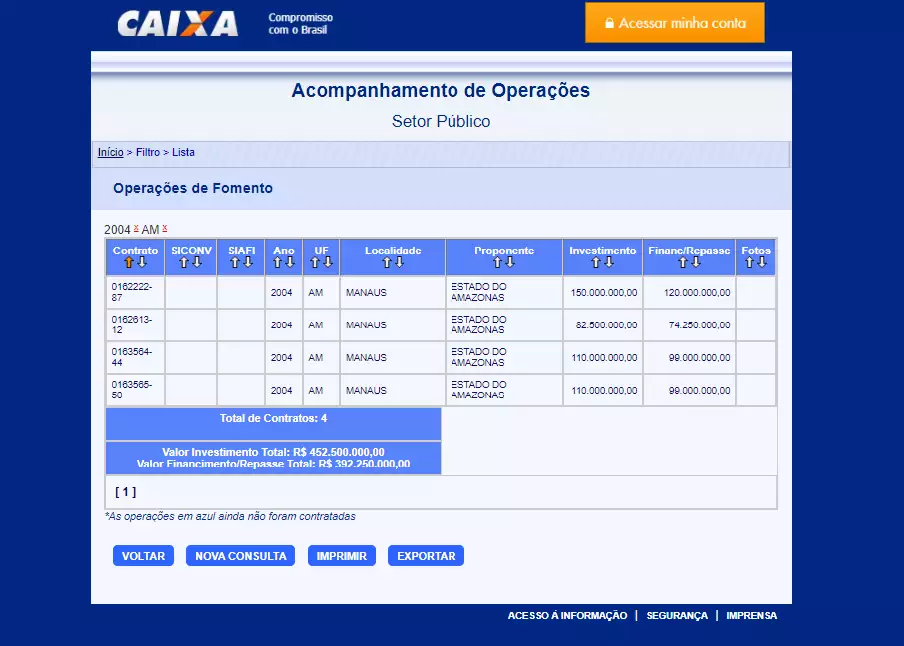Remove the 2004 year filter
The width and height of the screenshot is (904, 646).
tap(136, 228)
